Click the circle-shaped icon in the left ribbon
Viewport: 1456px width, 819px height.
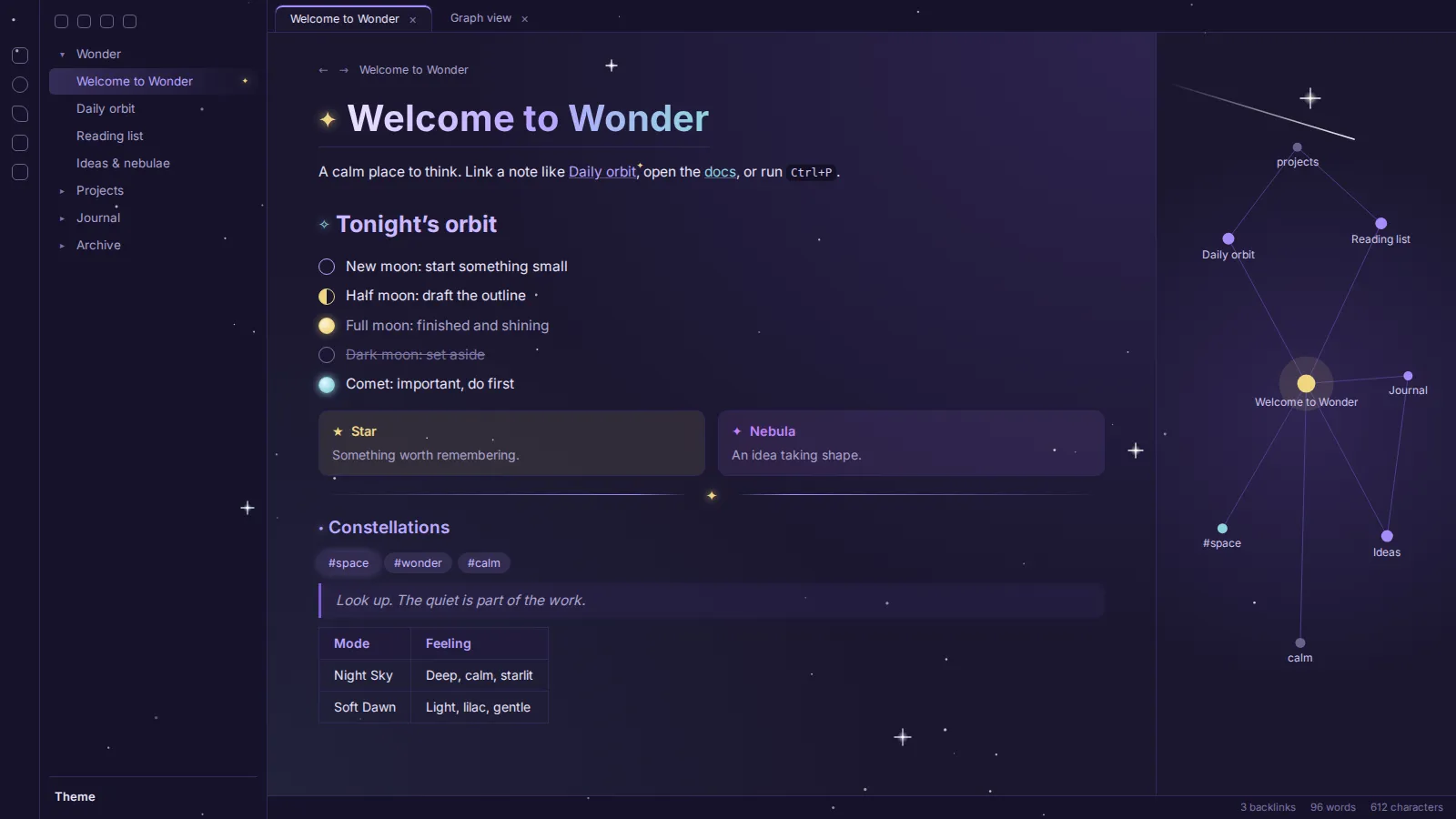(20, 85)
